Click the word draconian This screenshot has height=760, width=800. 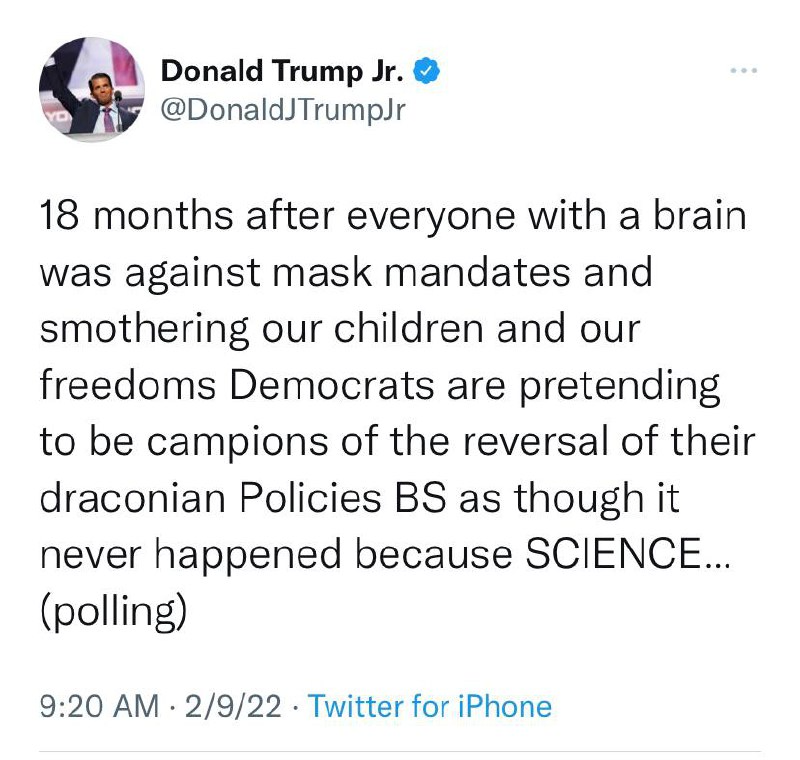tap(133, 498)
